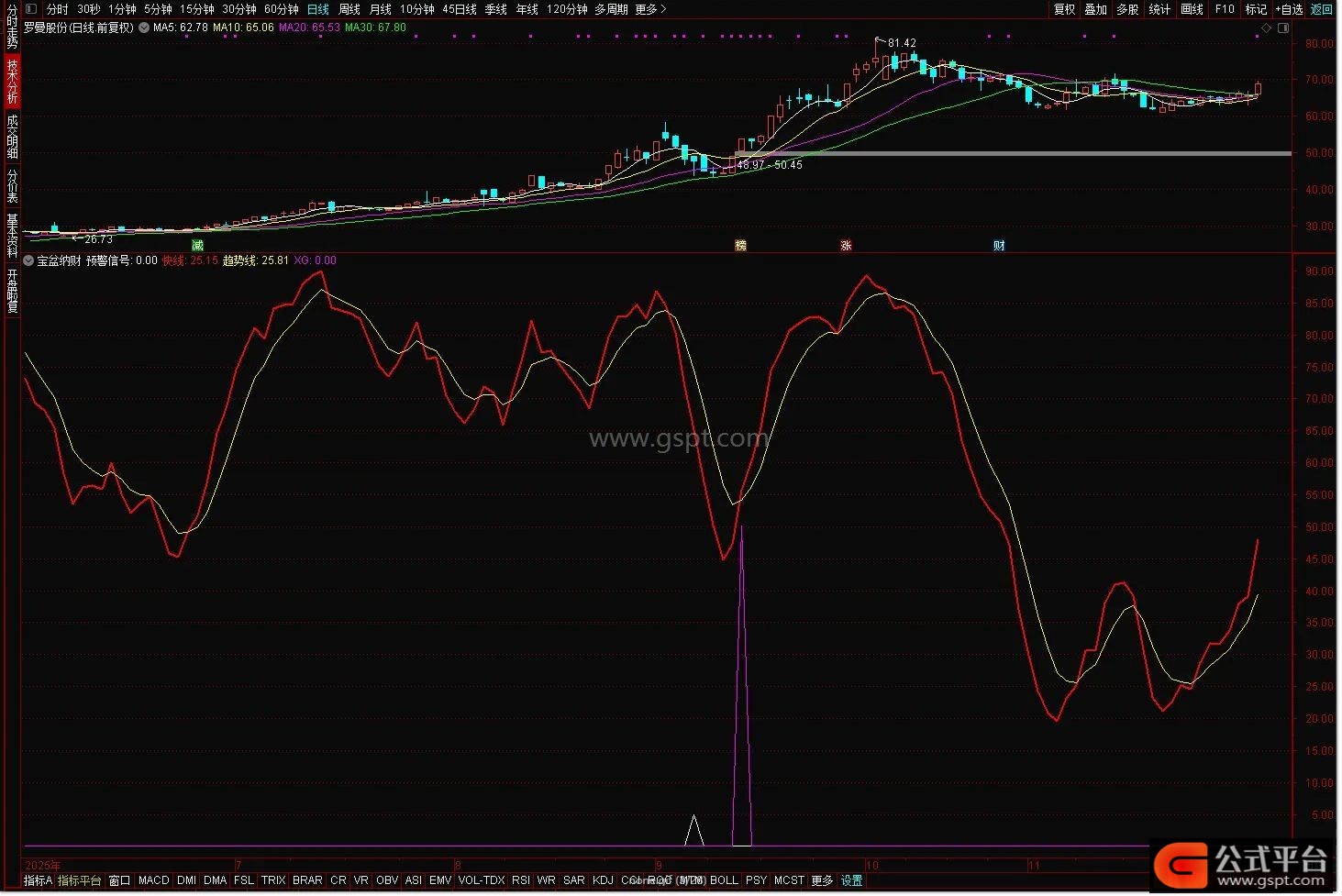Switch to 周线 weekly timeframe
This screenshot has height=896, width=1342.
(349, 9)
